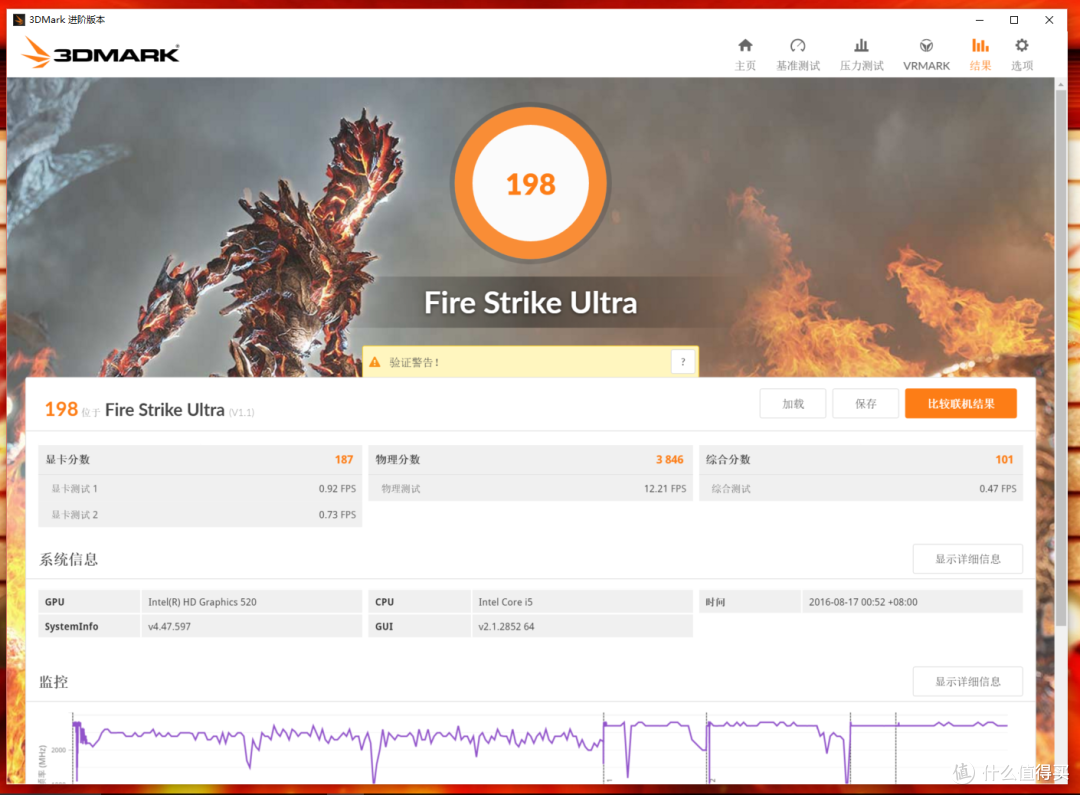The width and height of the screenshot is (1080, 795).
Task: Click the 保存 (save) button
Action: [866, 404]
